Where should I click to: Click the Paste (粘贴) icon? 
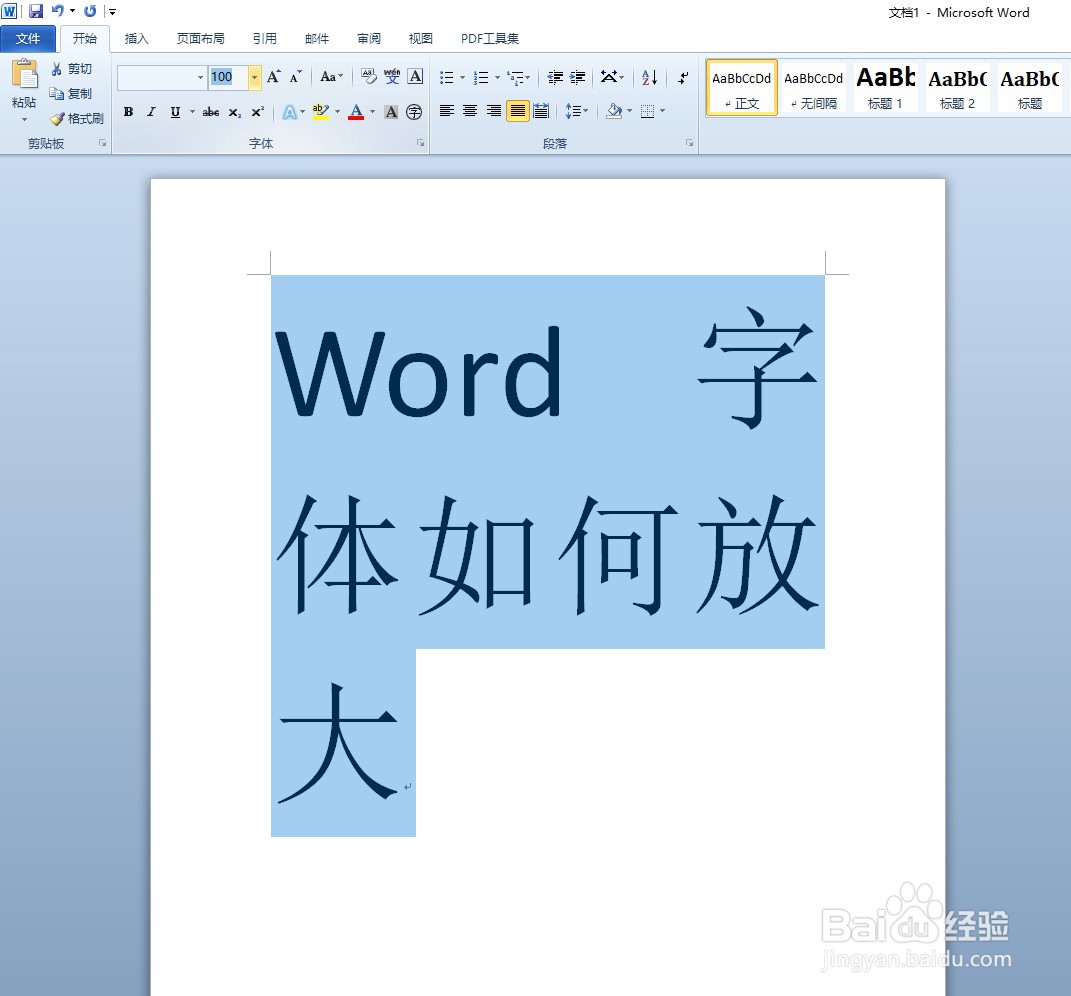click(25, 75)
